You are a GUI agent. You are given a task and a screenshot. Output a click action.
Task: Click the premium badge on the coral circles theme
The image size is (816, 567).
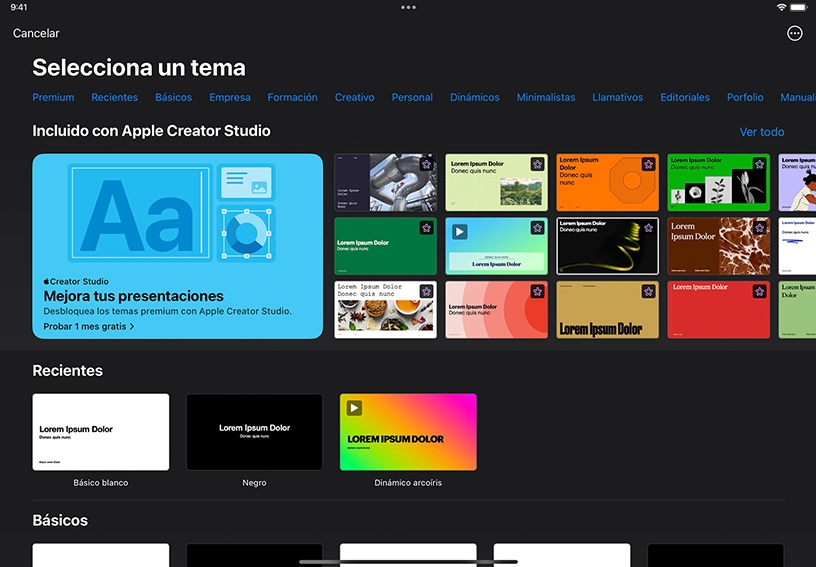tap(538, 291)
